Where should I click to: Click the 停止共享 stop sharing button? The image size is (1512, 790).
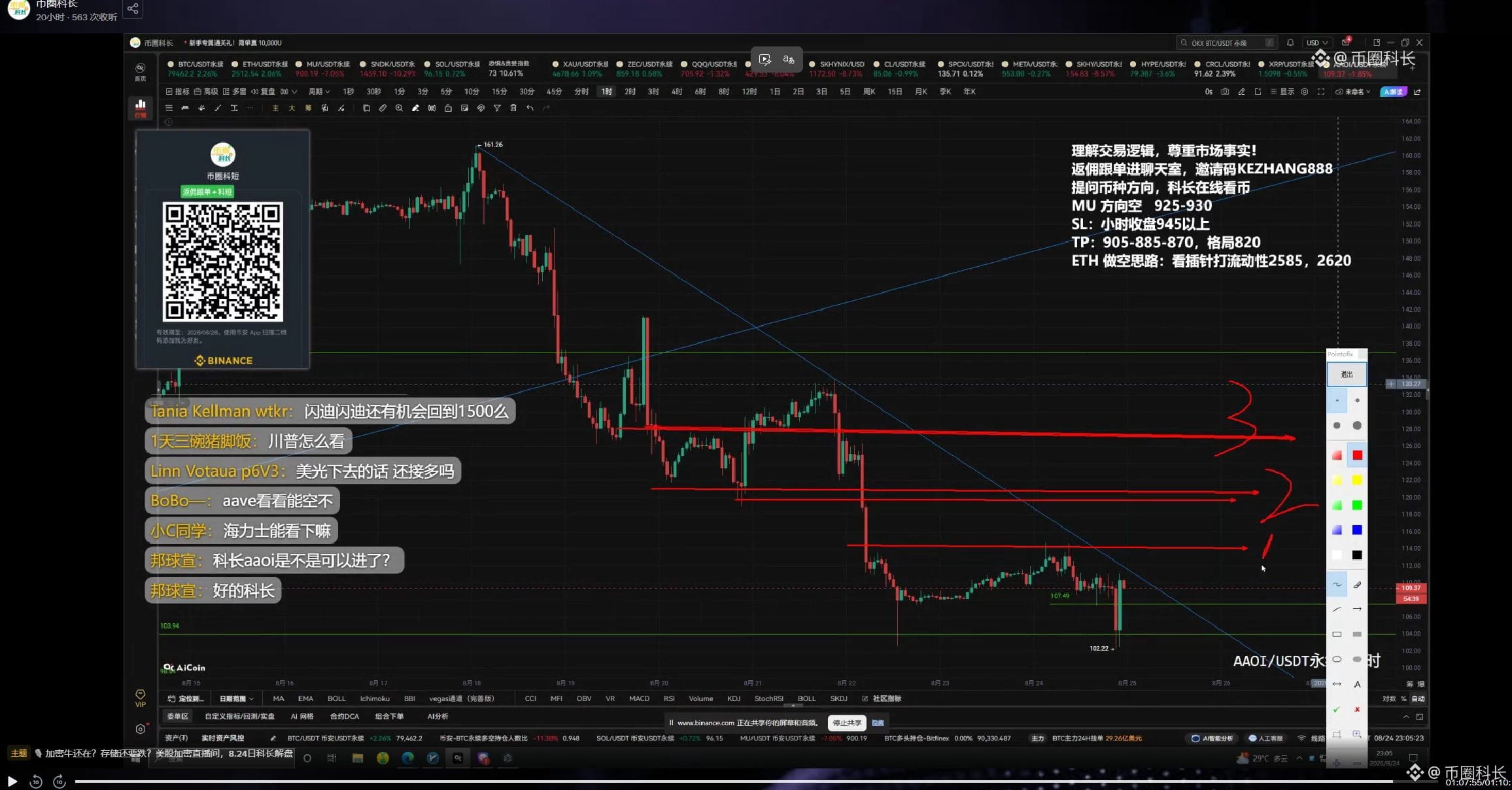click(847, 723)
